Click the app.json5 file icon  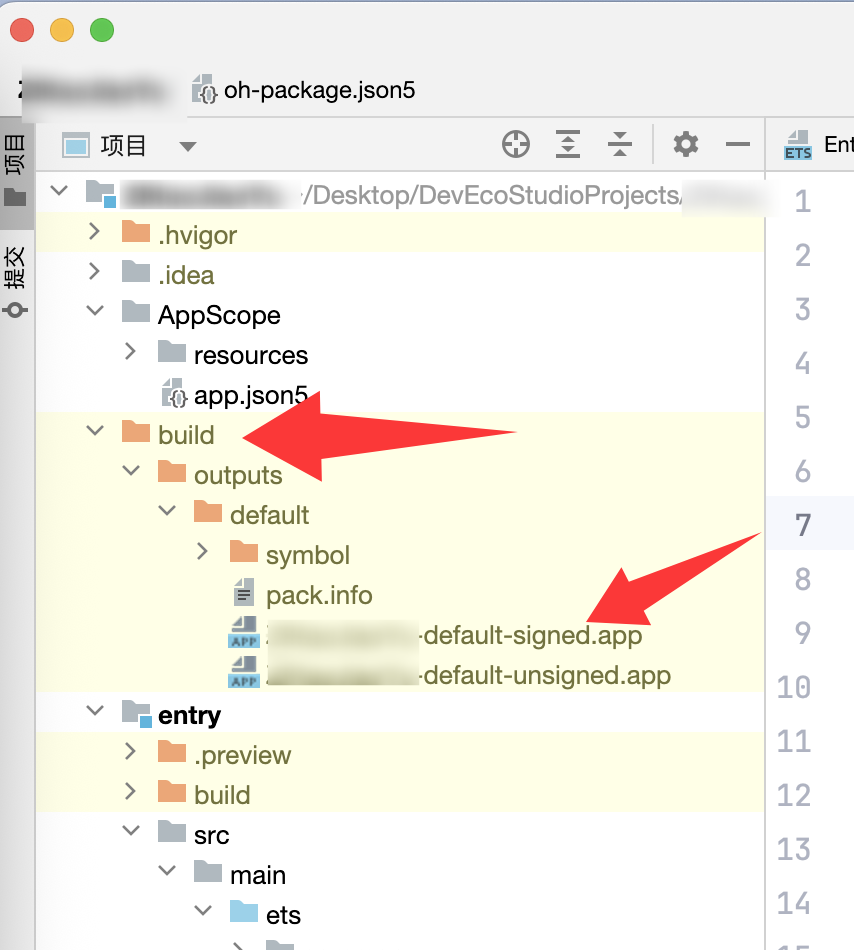tap(174, 395)
